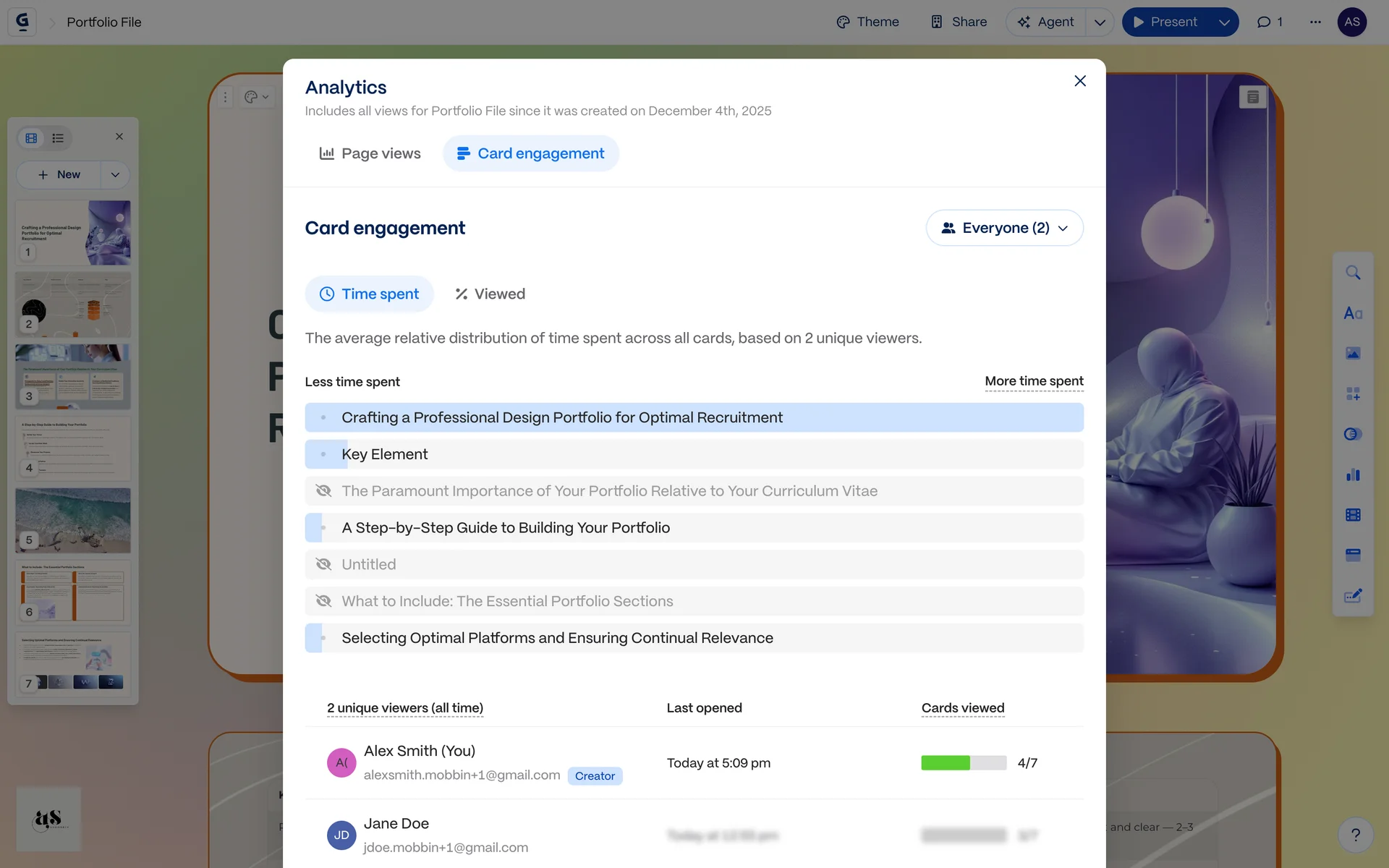Switch to filmstrip view toggle

31,137
